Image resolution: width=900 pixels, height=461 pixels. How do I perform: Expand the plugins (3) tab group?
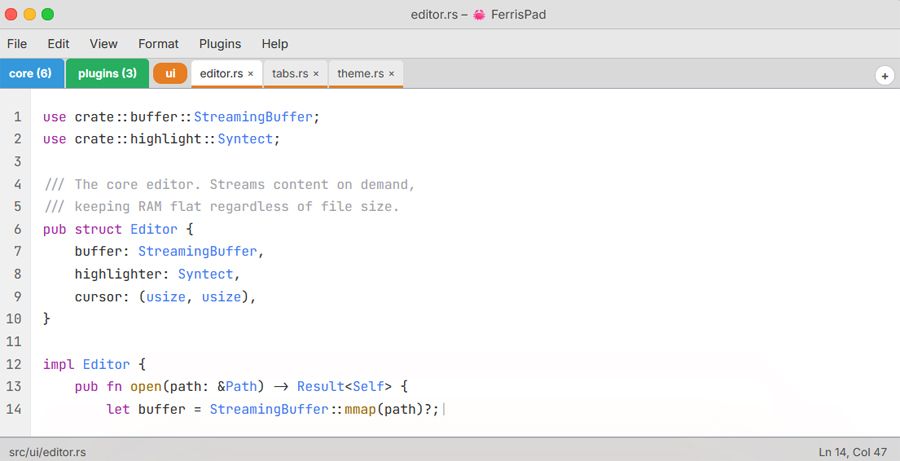(107, 73)
